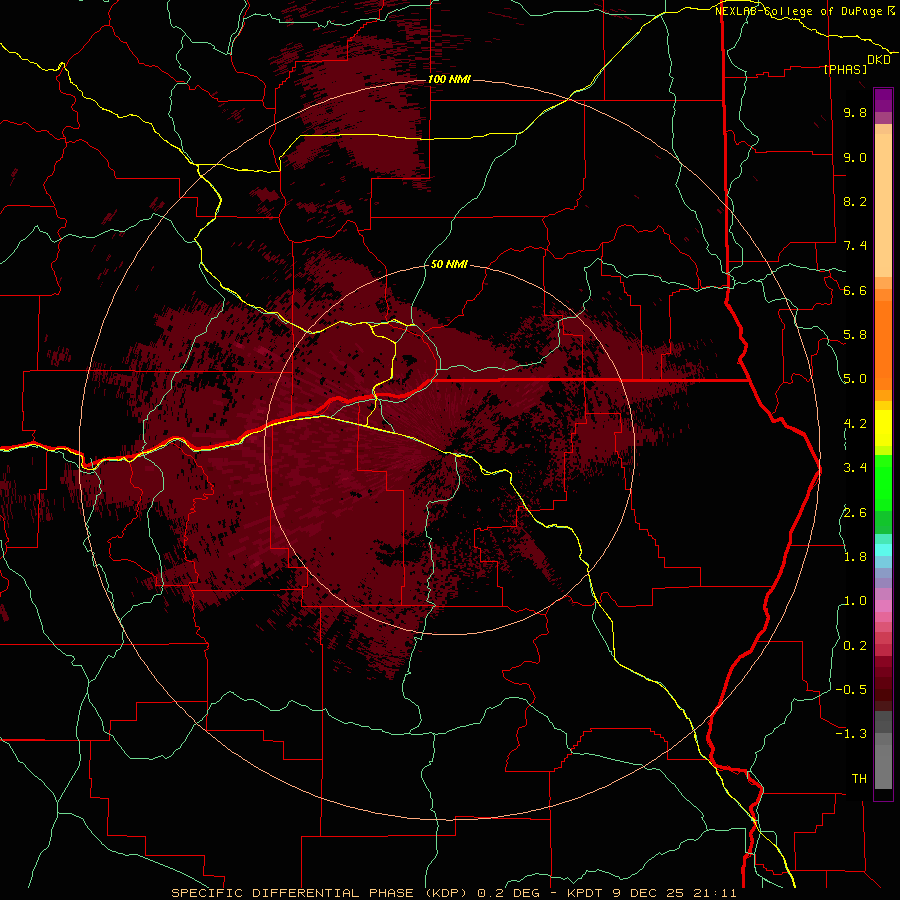The width and height of the screenshot is (900, 900).
Task: Select the -1.3 value on the color scale
Action: 851,734
